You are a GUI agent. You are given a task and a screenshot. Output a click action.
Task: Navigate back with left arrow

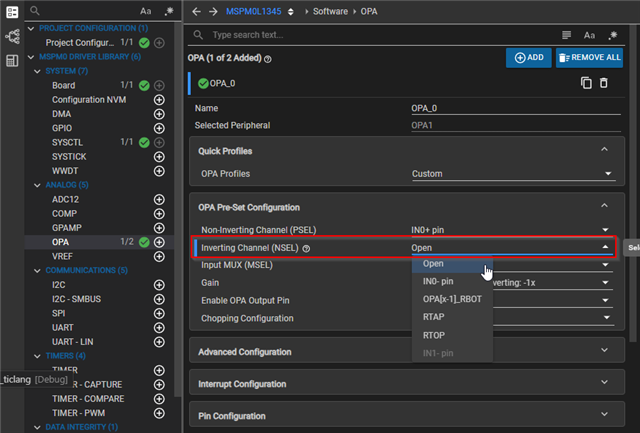[x=196, y=11]
